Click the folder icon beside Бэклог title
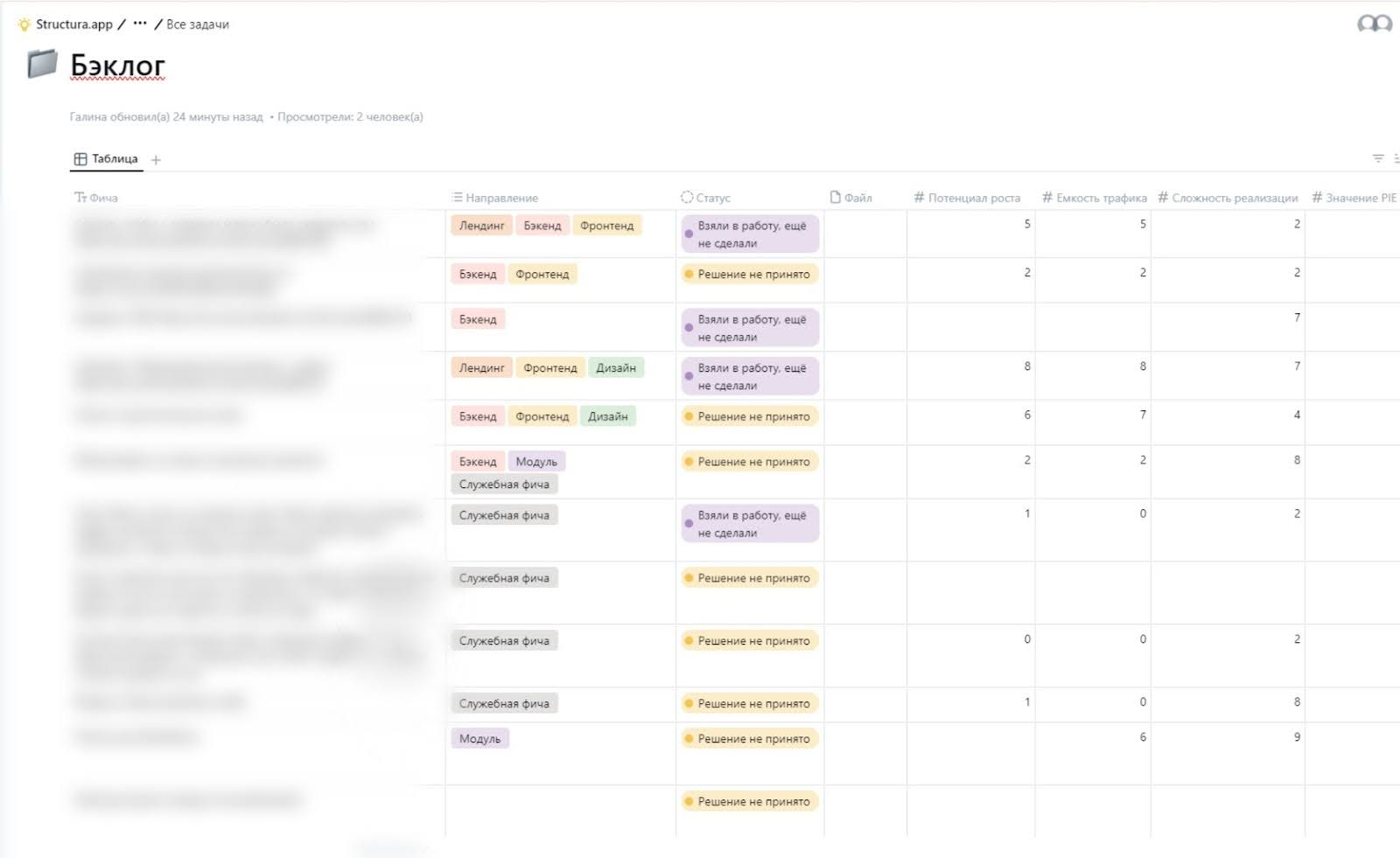Screen dimensions: 1400x858 coord(42,64)
